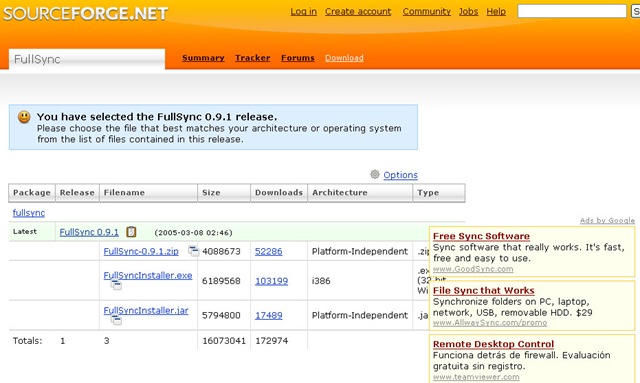Click the SourceForge.net logo
This screenshot has height=383, width=640.
[x=85, y=13]
